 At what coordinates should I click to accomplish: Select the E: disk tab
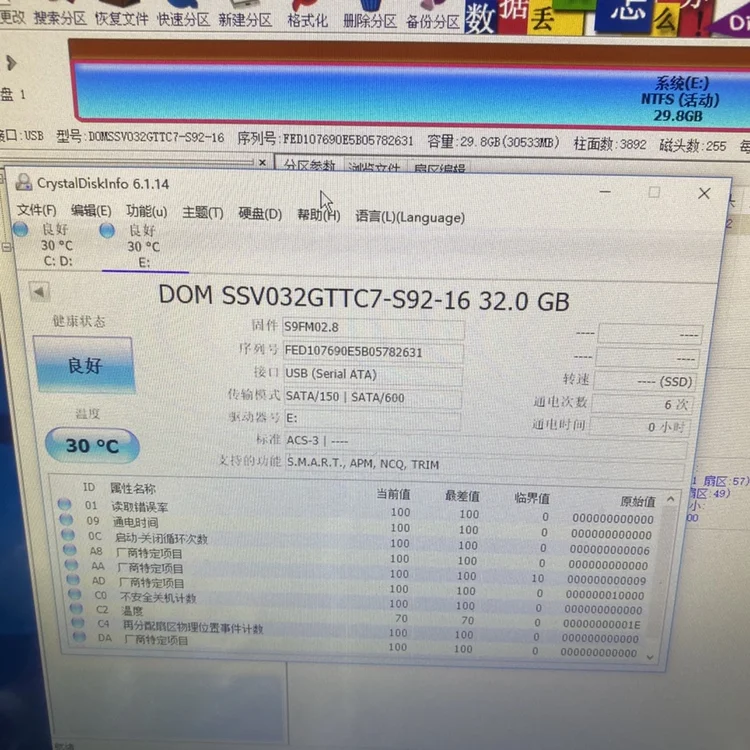[x=144, y=247]
